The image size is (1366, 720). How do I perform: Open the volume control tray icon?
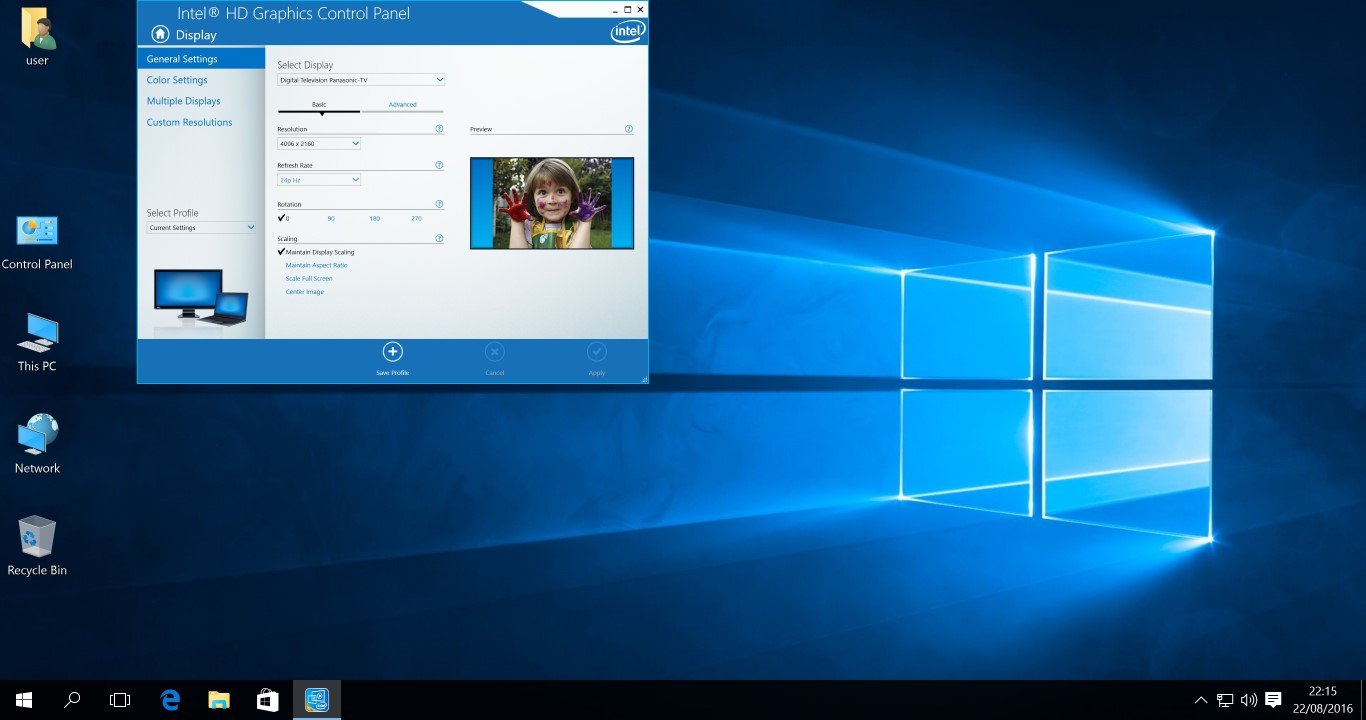pos(1249,700)
